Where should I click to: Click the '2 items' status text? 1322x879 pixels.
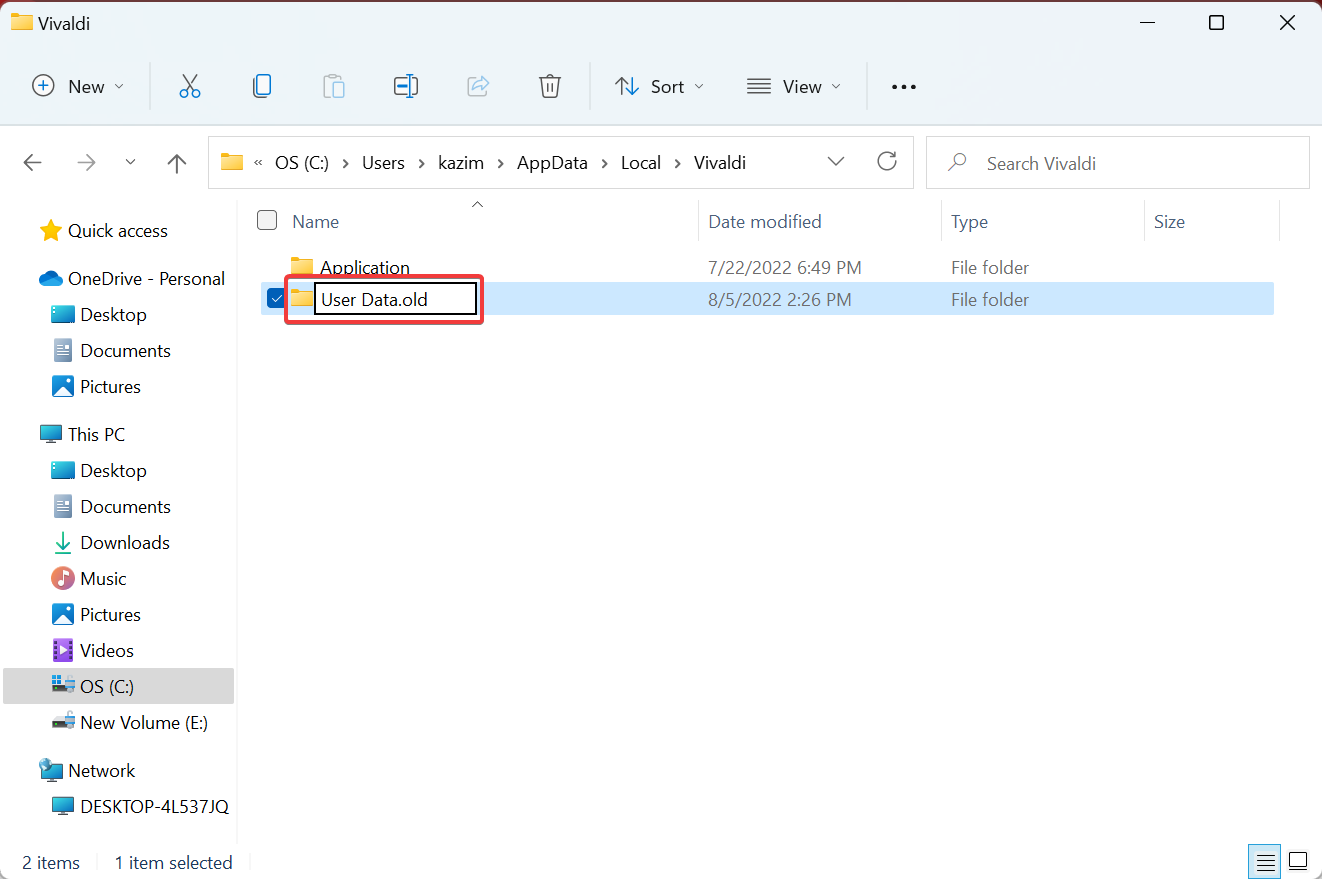pyautogui.click(x=51, y=862)
